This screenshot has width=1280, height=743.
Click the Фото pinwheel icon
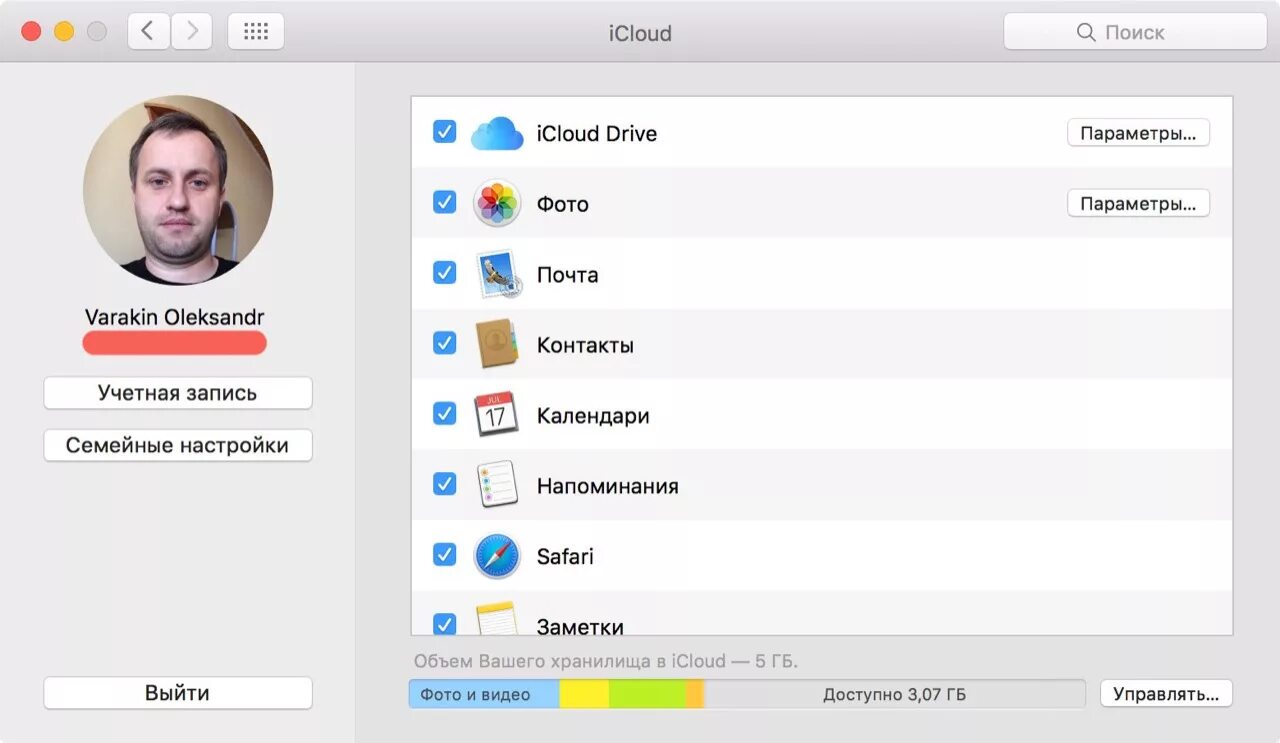point(497,204)
